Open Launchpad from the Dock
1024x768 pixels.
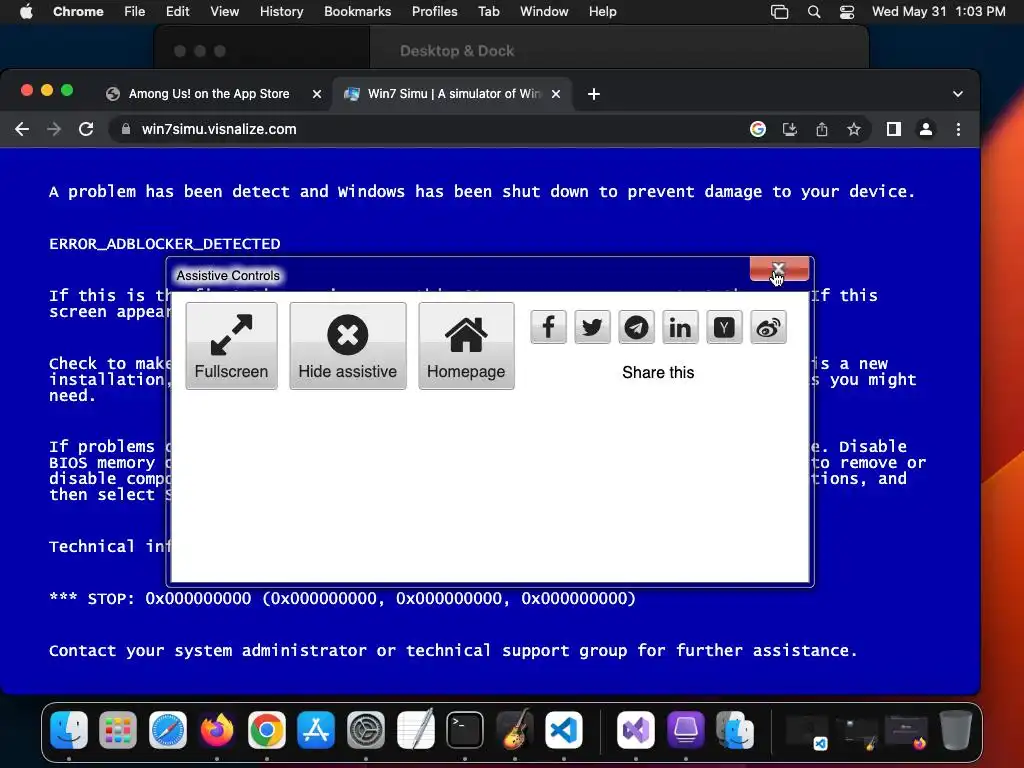point(118,729)
